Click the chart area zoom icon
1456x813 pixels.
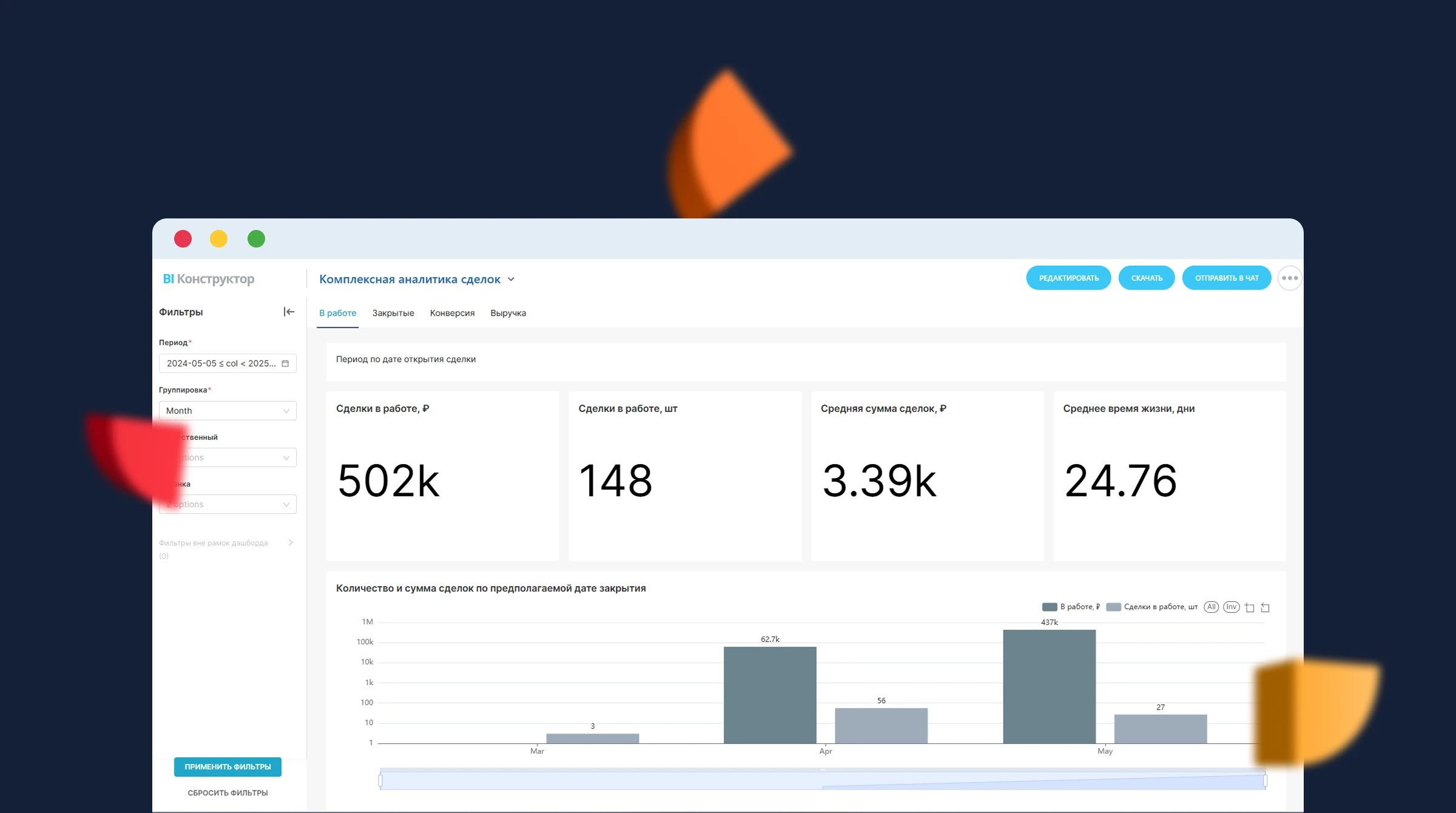tap(1250, 607)
